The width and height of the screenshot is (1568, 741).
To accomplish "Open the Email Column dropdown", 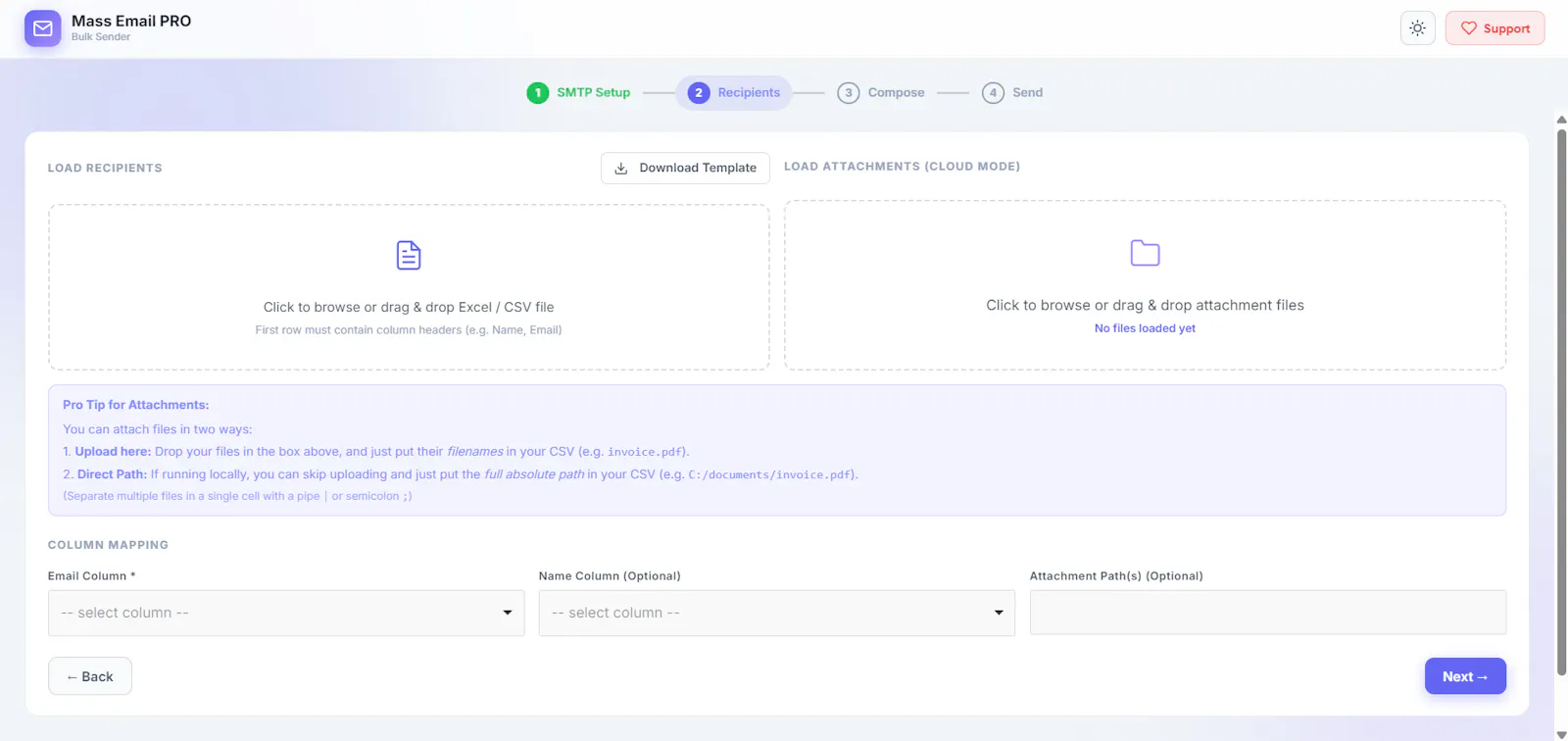I will [x=286, y=613].
